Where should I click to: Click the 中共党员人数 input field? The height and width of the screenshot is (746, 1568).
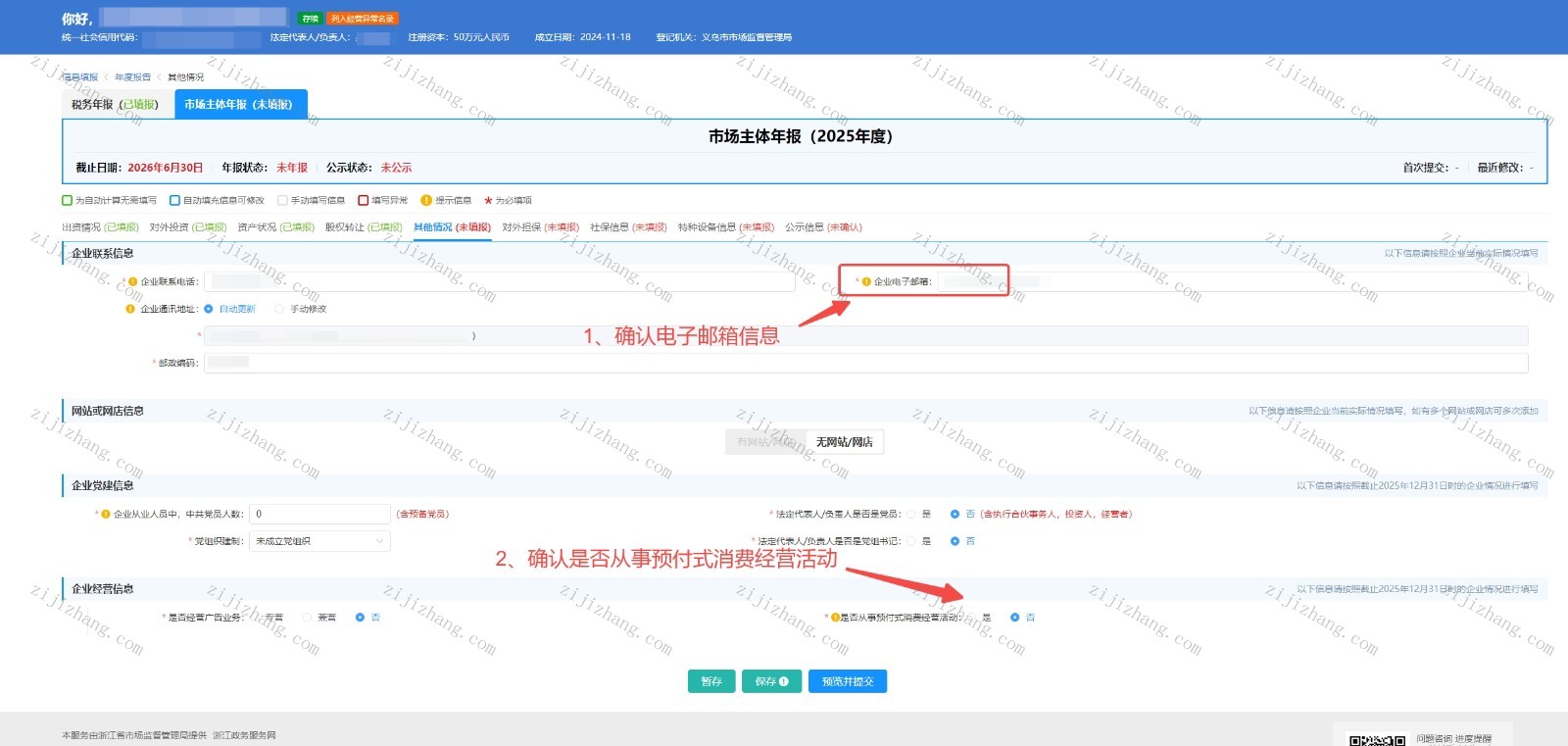click(x=319, y=514)
